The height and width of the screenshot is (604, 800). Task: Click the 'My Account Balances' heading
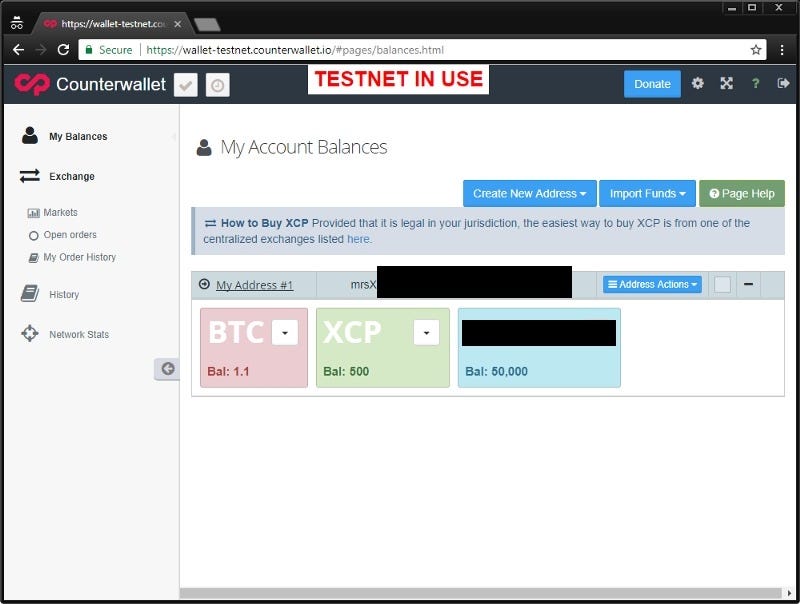click(x=304, y=147)
